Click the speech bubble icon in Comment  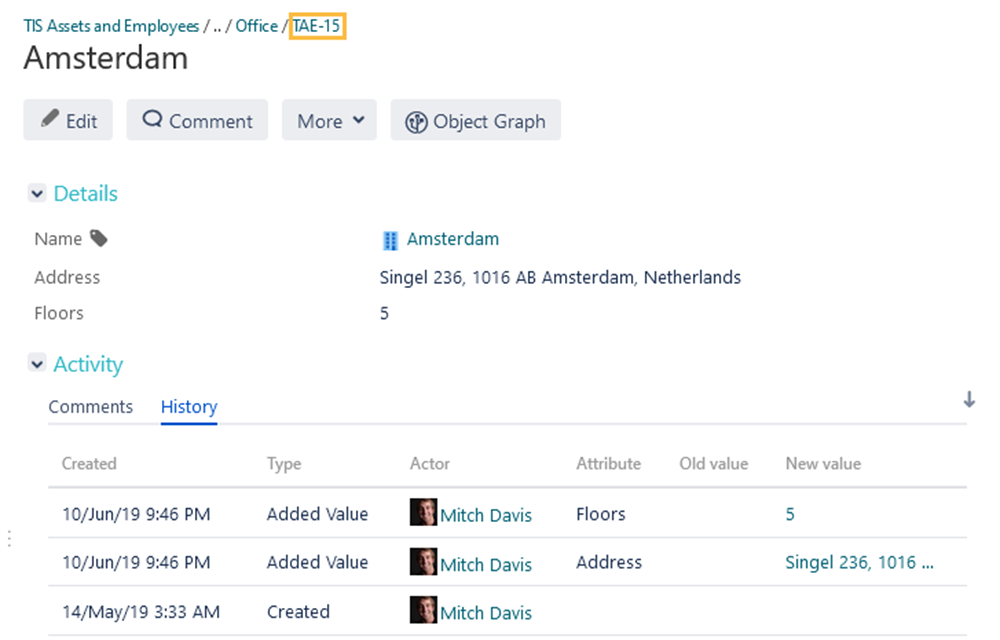(152, 119)
